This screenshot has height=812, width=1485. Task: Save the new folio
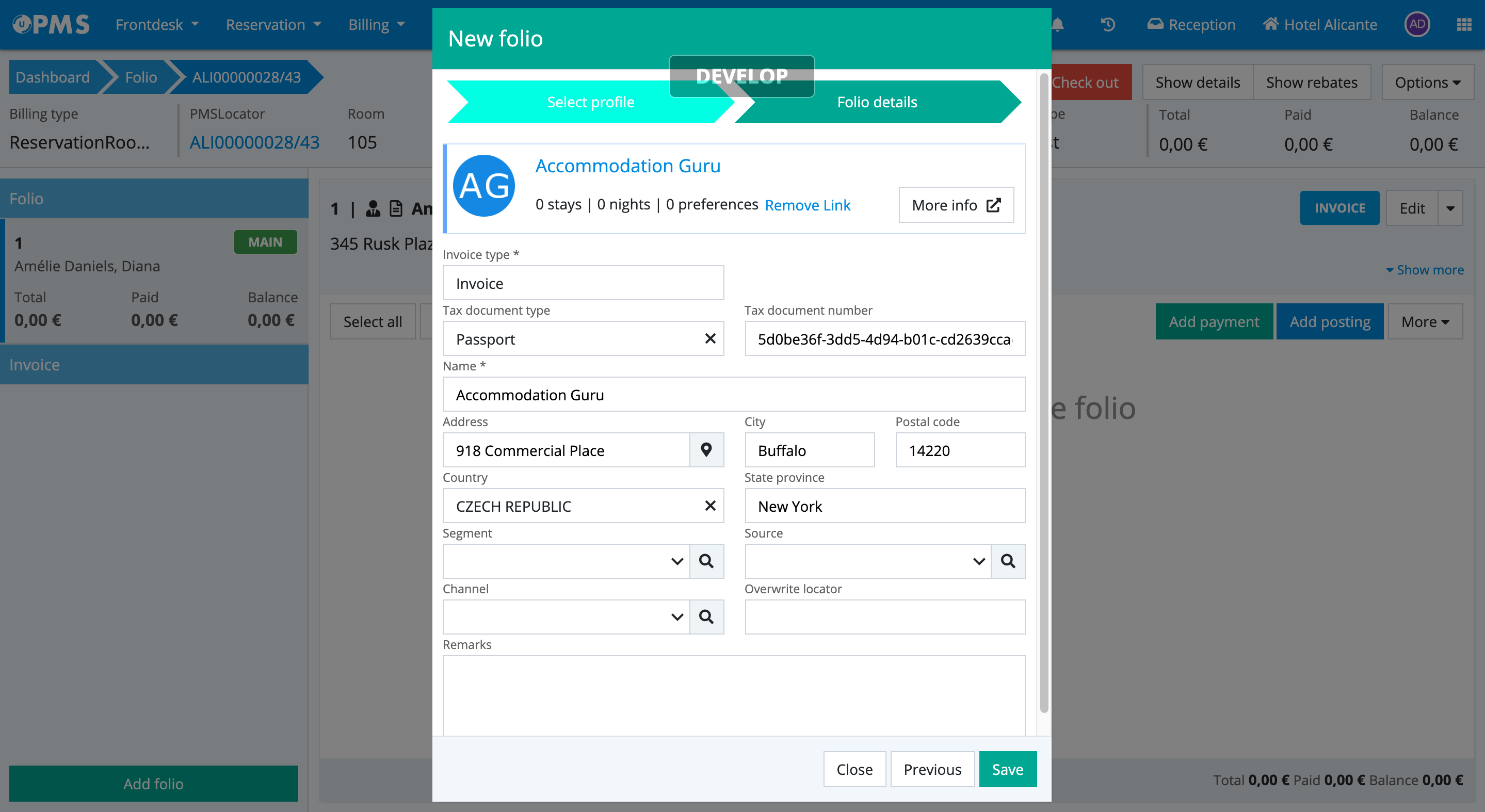point(1007,769)
